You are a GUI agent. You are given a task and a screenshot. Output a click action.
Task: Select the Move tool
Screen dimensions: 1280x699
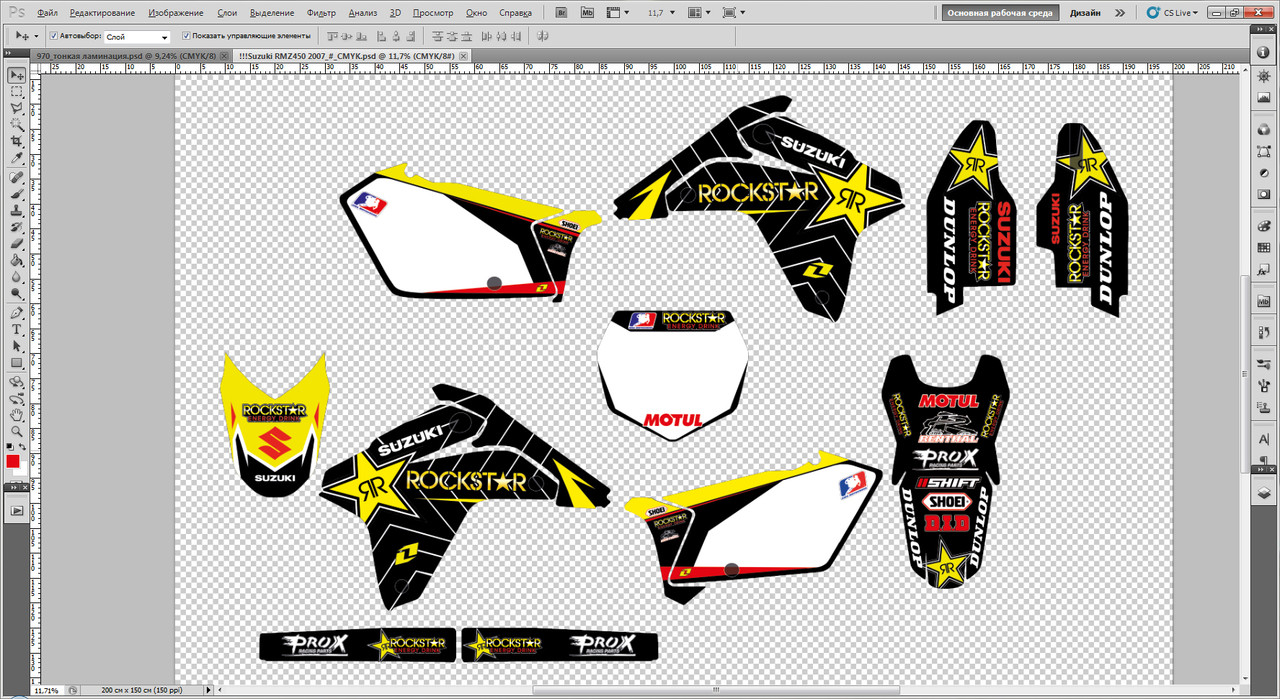[17, 76]
